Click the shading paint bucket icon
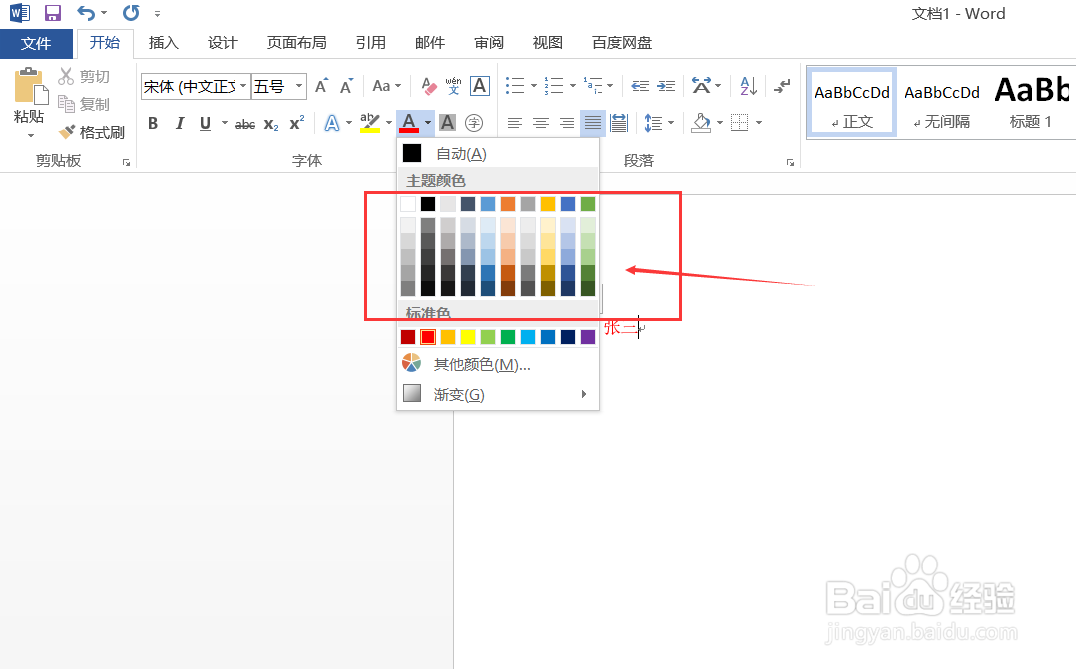The image size is (1076, 669). click(701, 123)
